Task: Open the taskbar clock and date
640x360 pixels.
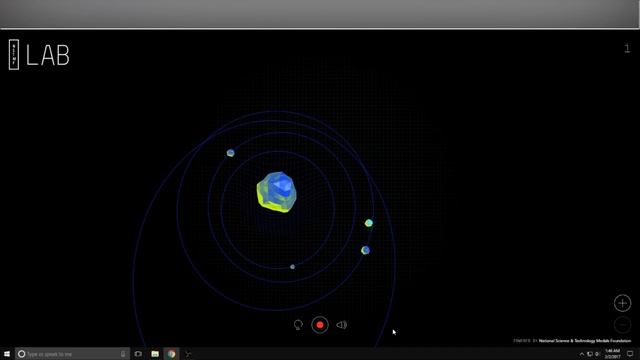Action: [613, 354]
